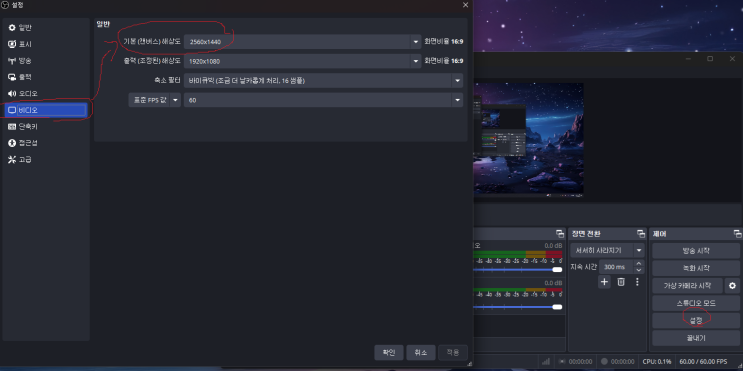This screenshot has width=743, height=371.
Task: Click the 제어 panel title
Action: click(660, 234)
